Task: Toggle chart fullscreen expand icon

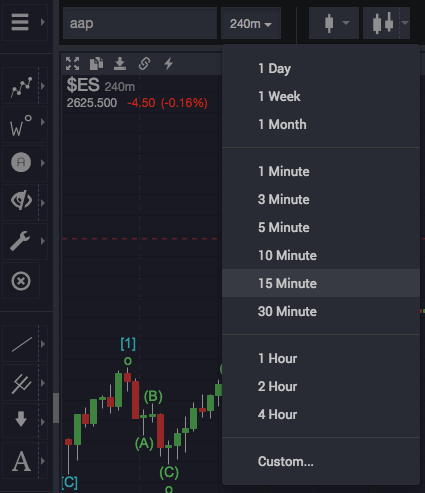Action: [72, 63]
